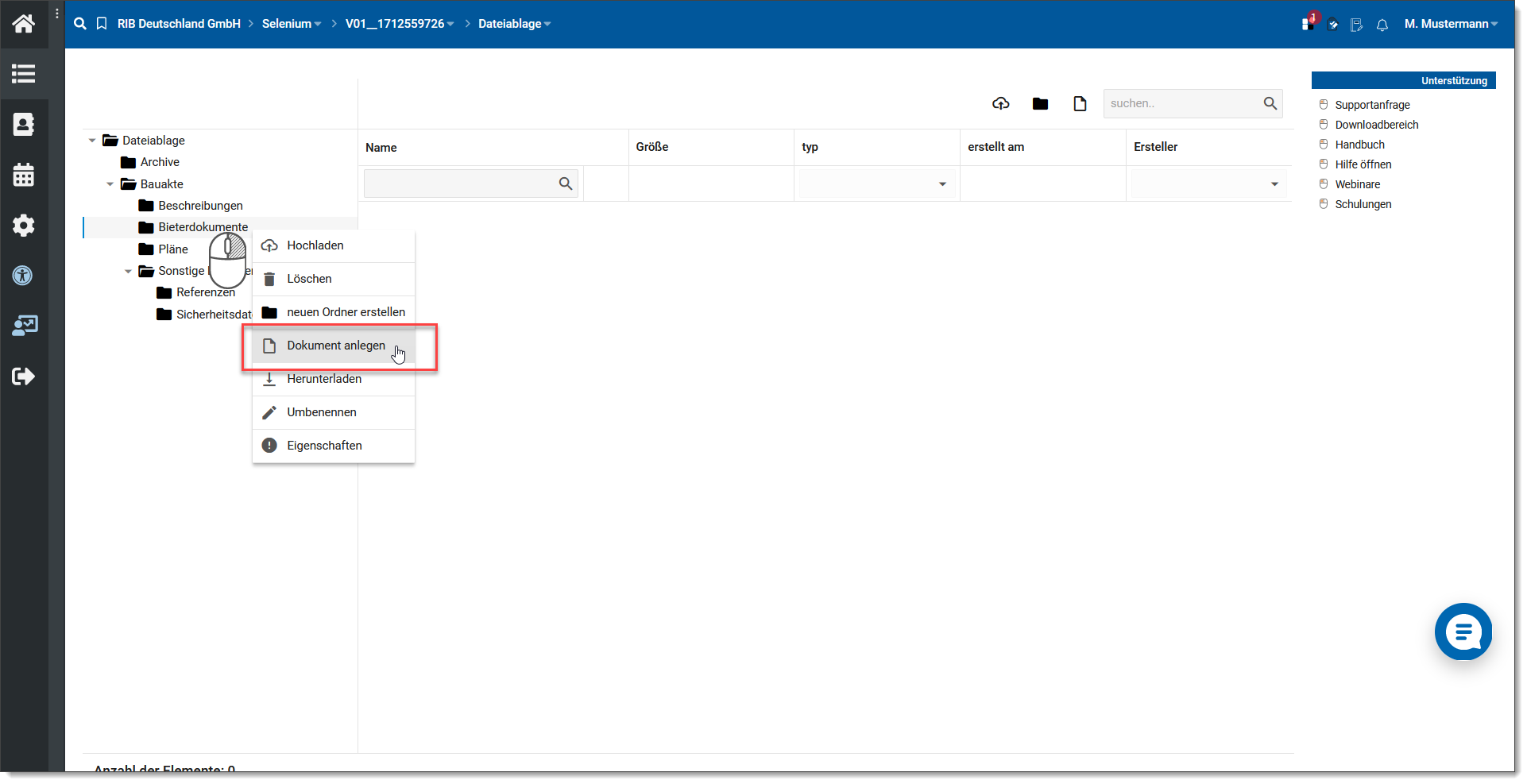Open the Supportanfrage link
Viewport: 1527px width, 784px height.
(1372, 105)
